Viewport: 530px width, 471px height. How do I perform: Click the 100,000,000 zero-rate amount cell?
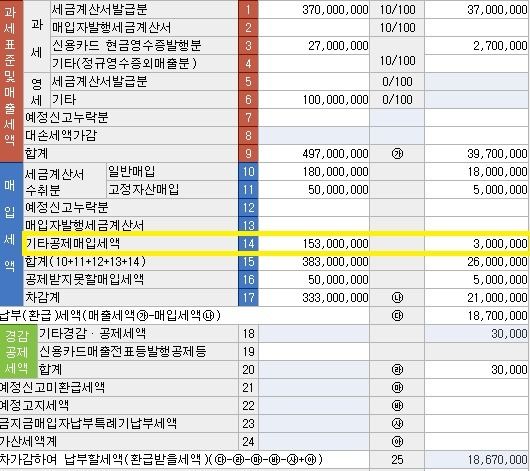pyautogui.click(x=314, y=99)
